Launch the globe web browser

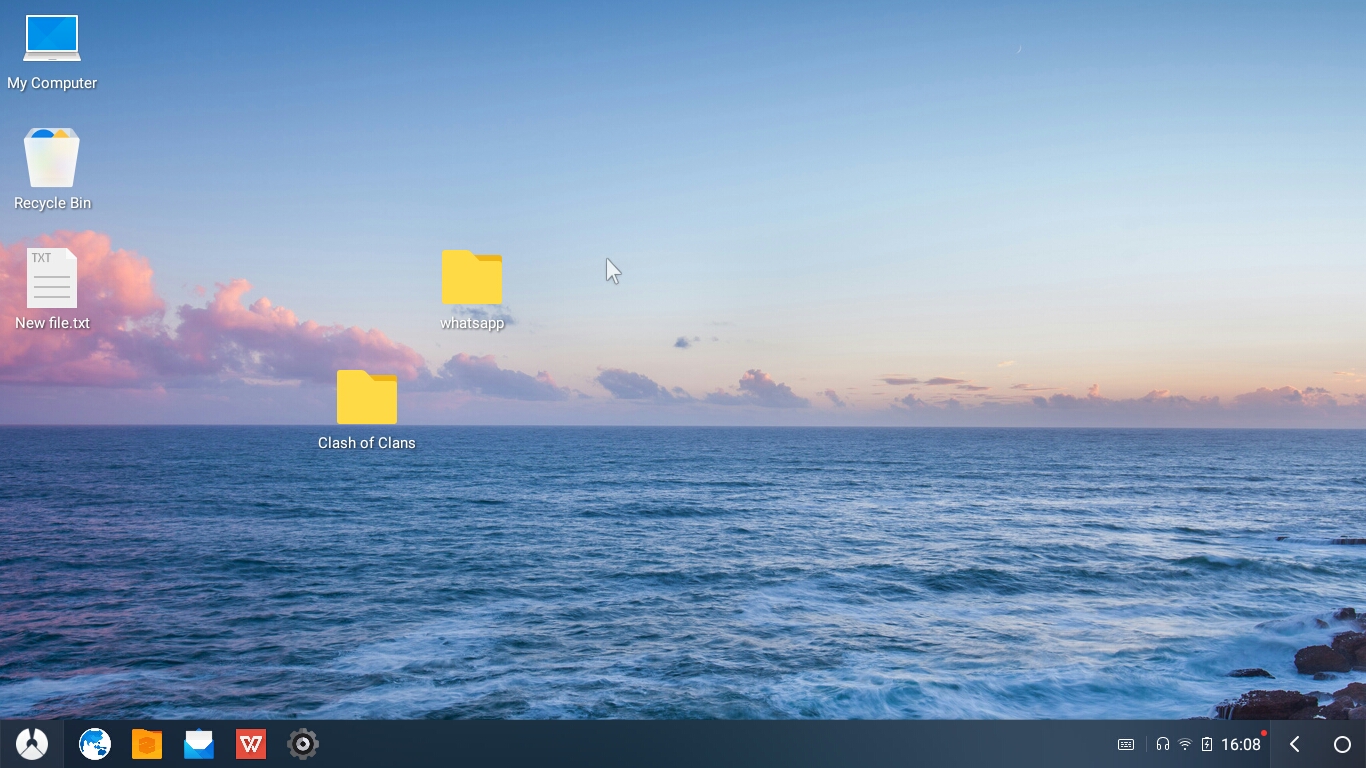click(95, 744)
